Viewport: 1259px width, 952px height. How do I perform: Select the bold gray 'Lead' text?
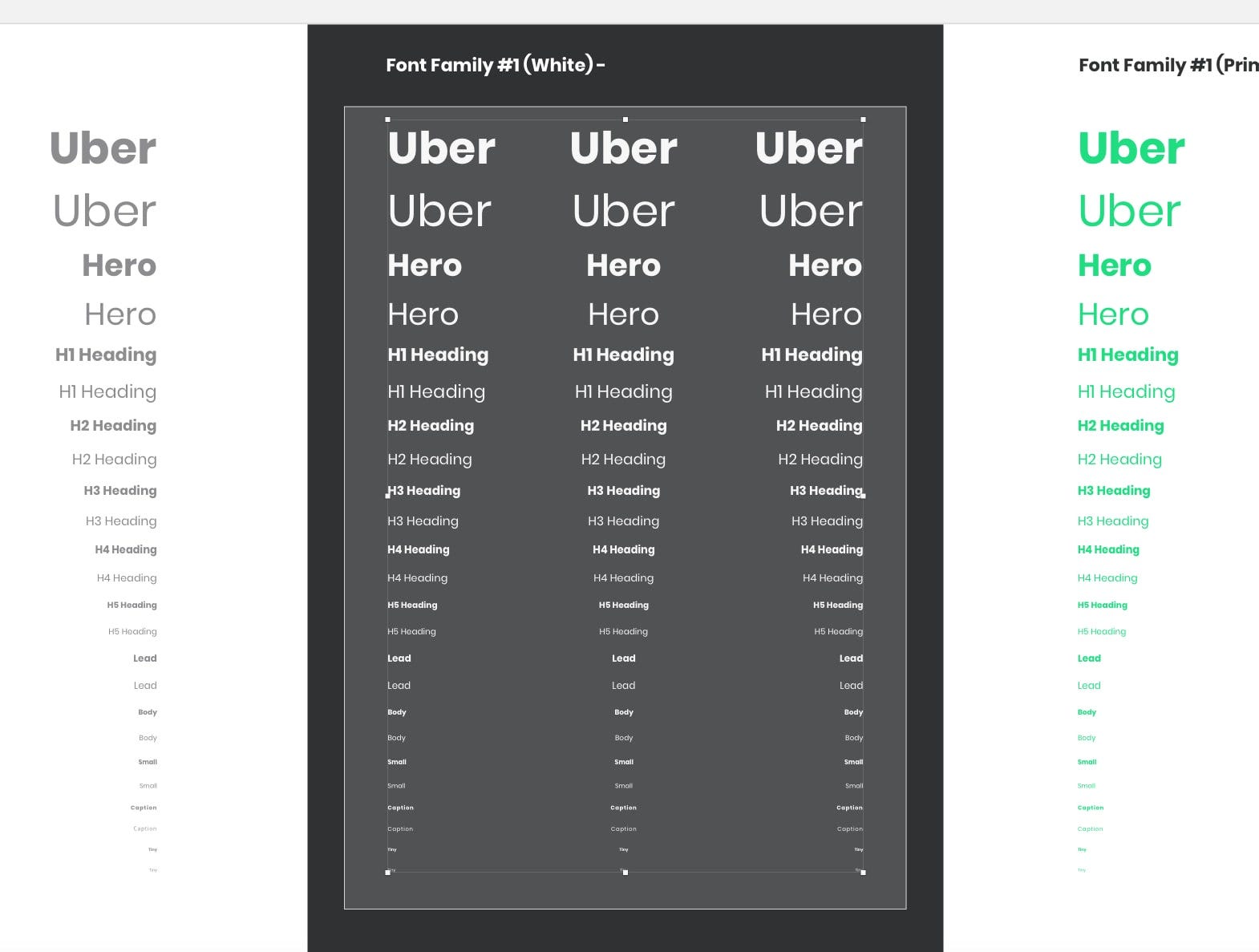tap(145, 658)
